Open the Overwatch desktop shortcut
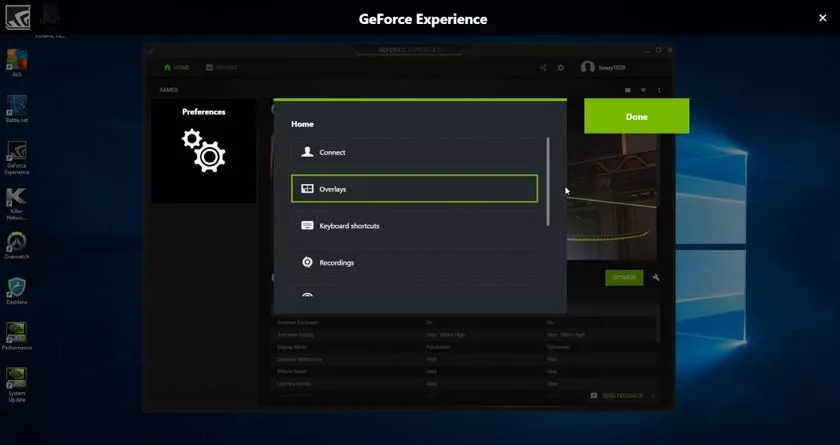This screenshot has height=445, width=840. coord(17,246)
